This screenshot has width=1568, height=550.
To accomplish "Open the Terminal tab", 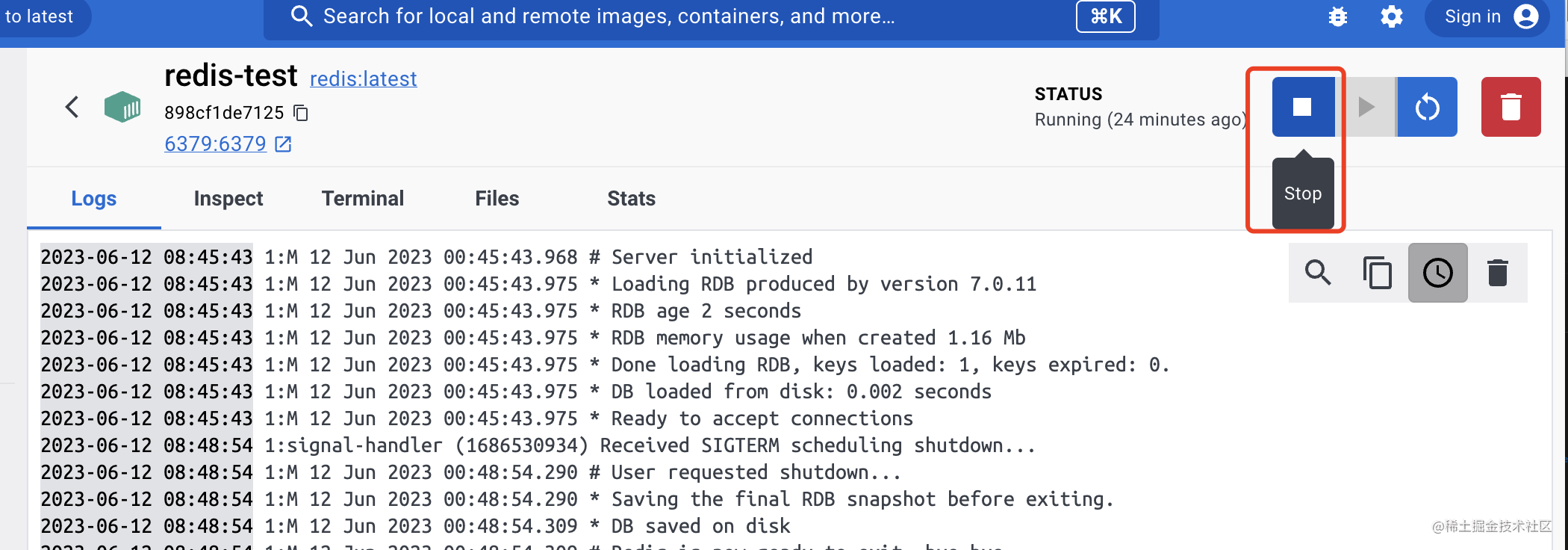I will pos(363,199).
